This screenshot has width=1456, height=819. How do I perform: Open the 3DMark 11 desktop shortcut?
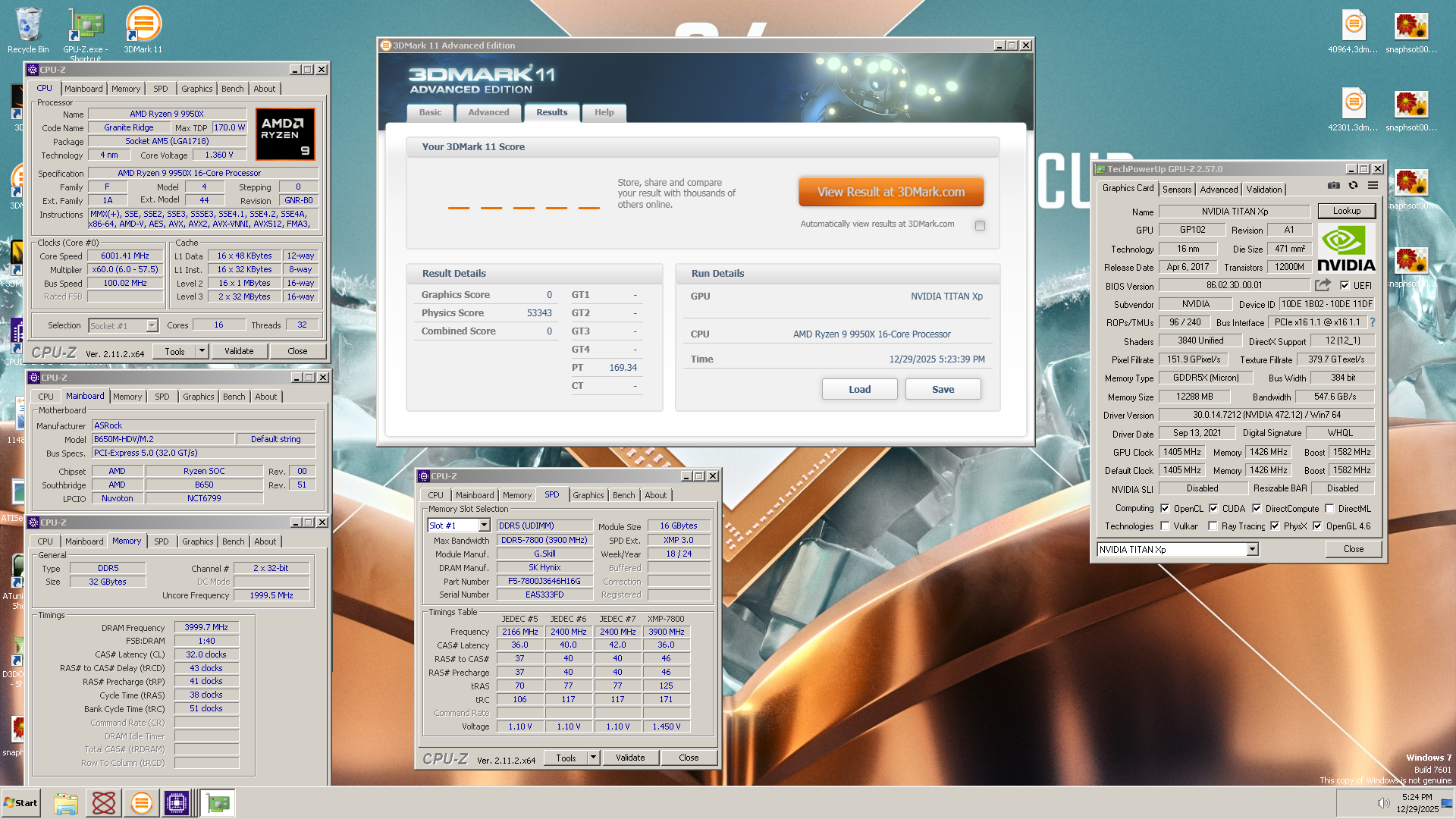coord(143,30)
